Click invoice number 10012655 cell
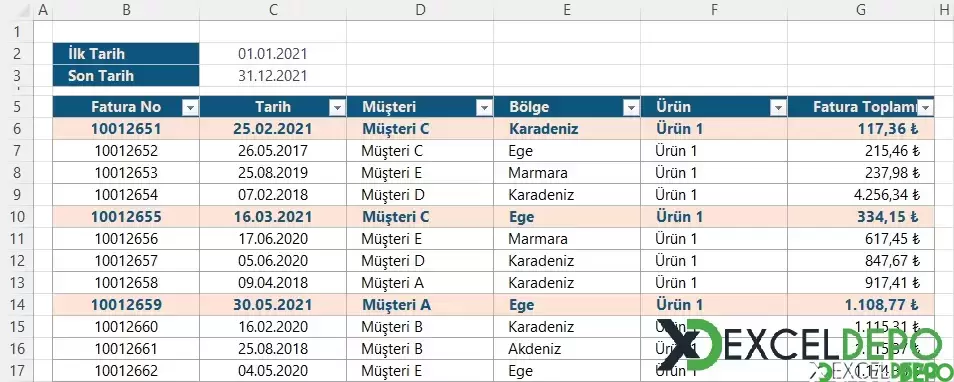The image size is (954, 382). pos(126,217)
